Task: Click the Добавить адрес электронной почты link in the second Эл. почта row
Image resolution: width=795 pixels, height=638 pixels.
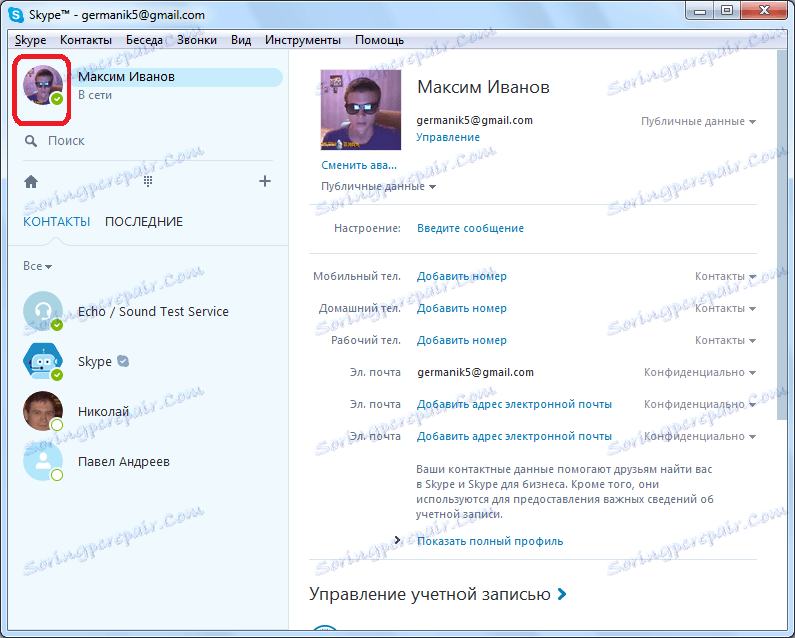Action: coord(514,404)
